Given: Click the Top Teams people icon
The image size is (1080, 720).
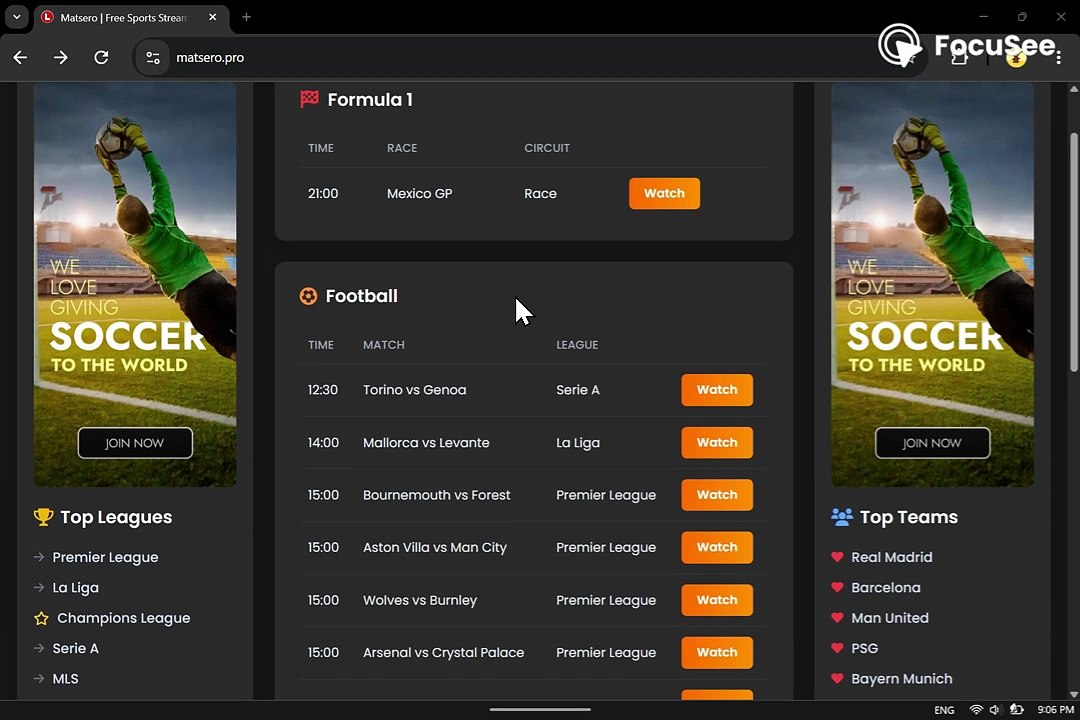Looking at the screenshot, I should tap(842, 517).
